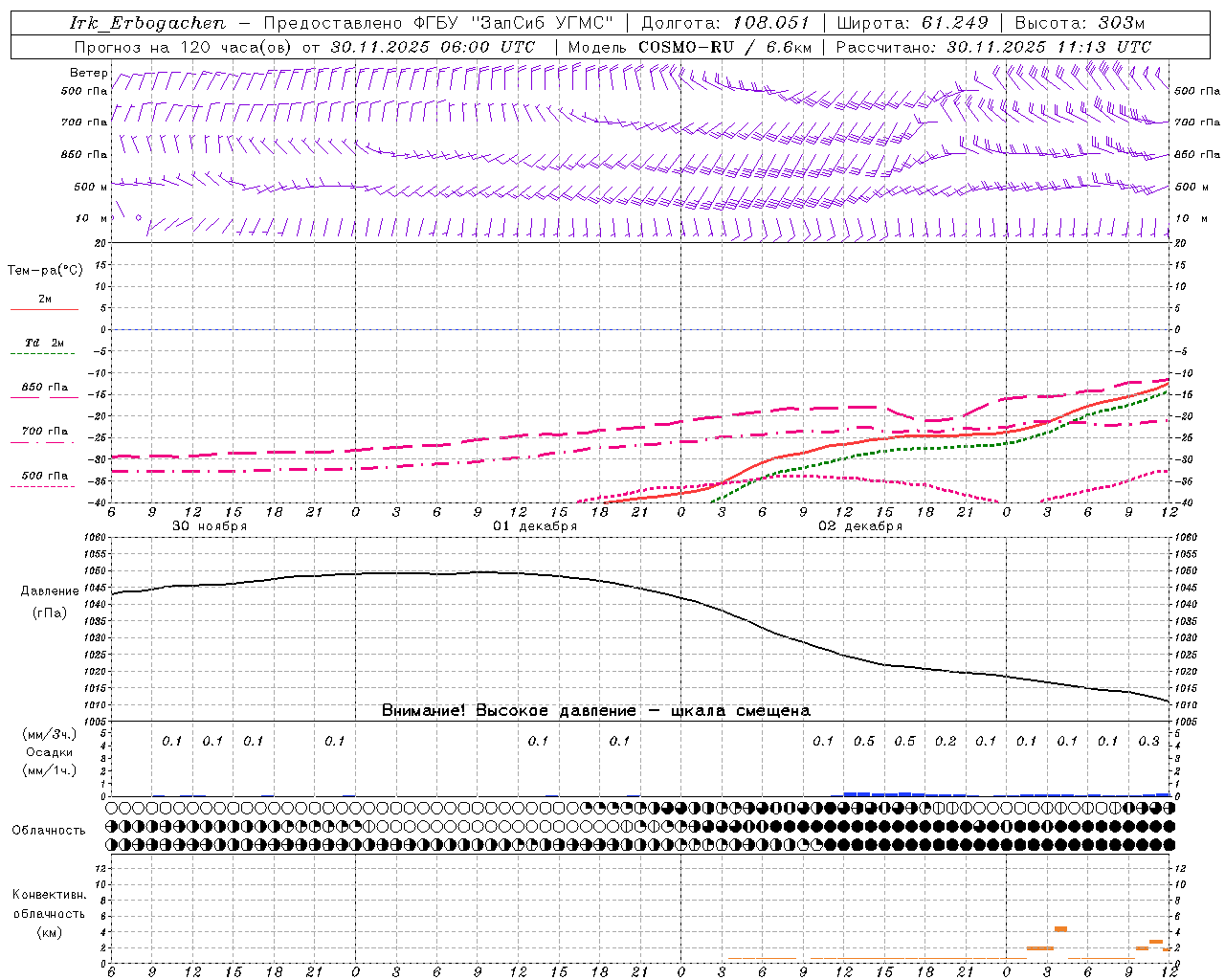Click the '(мм/1ч.)' unit label

[x=49, y=770]
